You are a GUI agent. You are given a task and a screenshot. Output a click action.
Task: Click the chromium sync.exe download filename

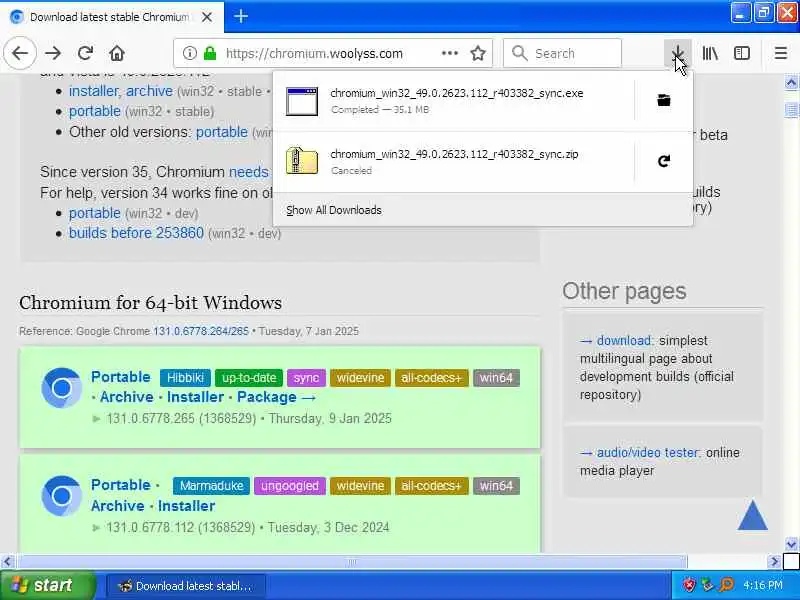(457, 93)
